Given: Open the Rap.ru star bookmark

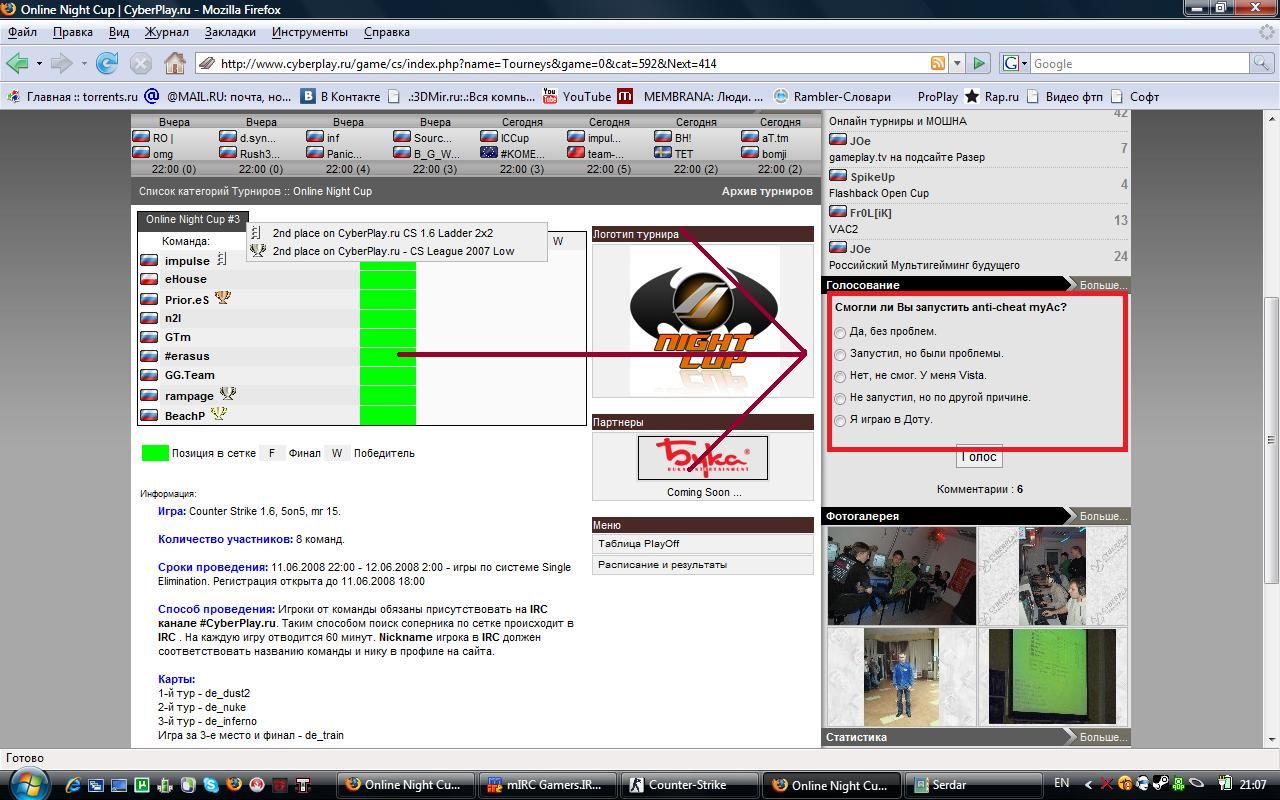Looking at the screenshot, I should (991, 96).
